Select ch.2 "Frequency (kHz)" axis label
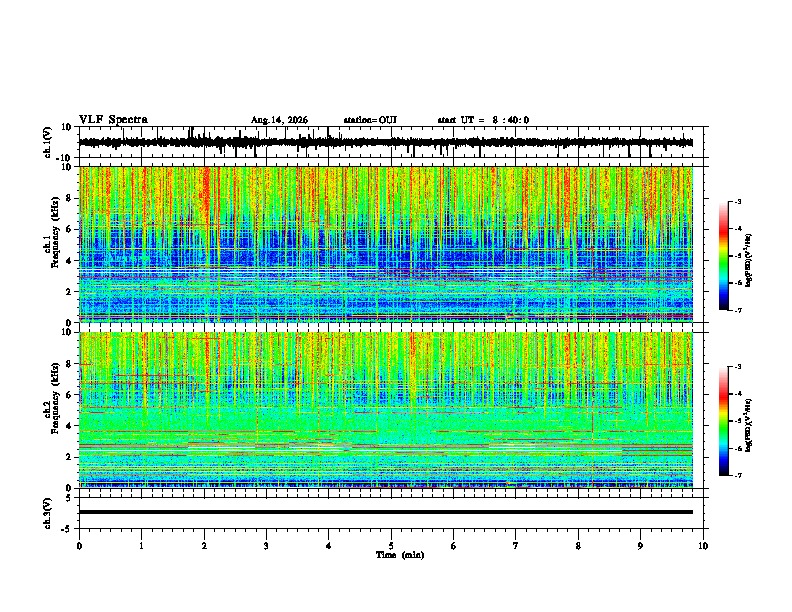792x612 pixels. click(x=55, y=398)
